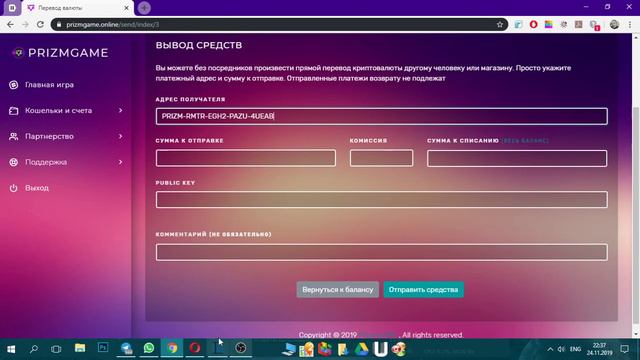Focus the Адрес получателя address field
Viewport: 640px width, 360px height.
point(382,116)
